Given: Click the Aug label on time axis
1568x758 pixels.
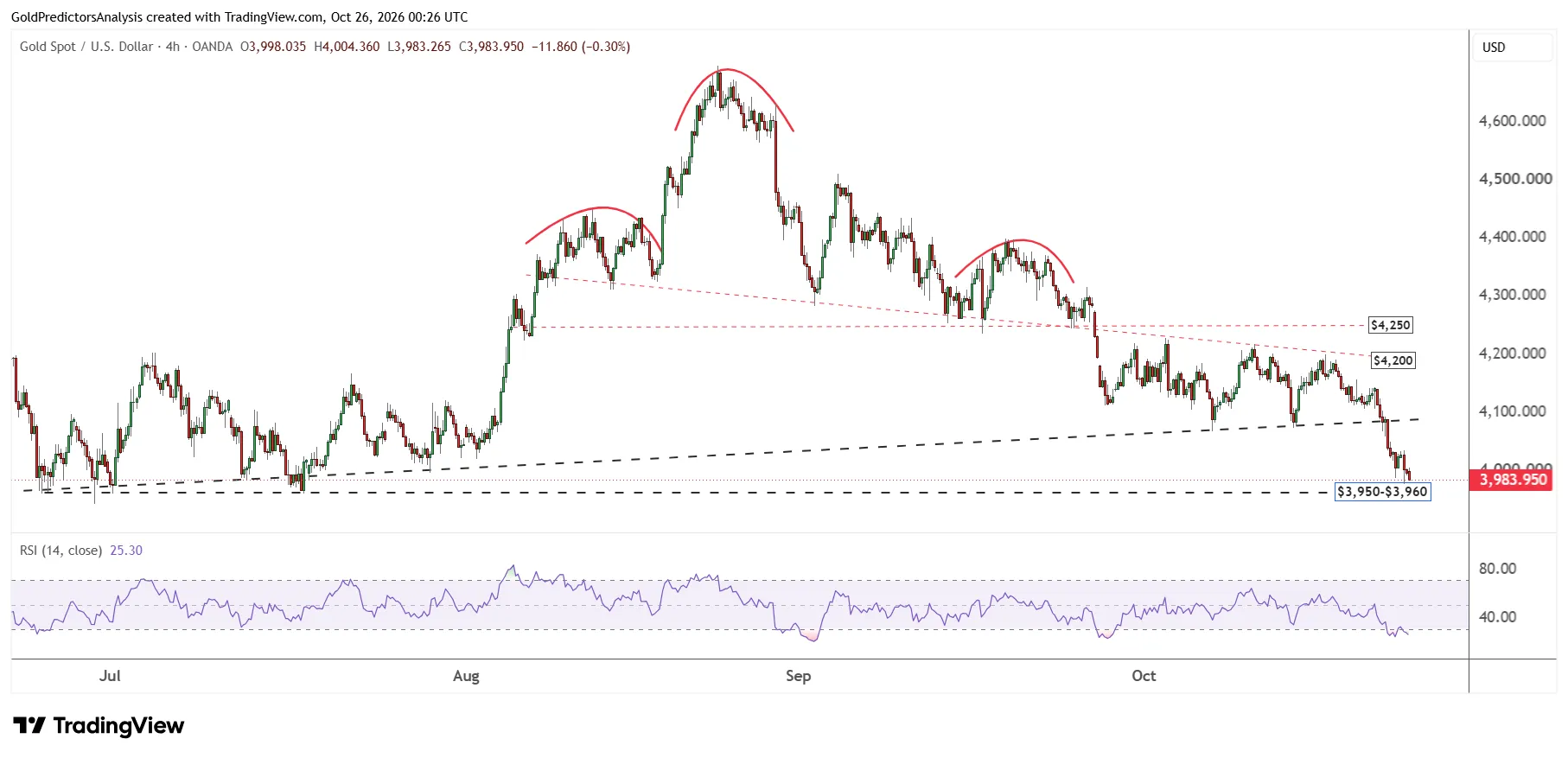Looking at the screenshot, I should [x=466, y=676].
